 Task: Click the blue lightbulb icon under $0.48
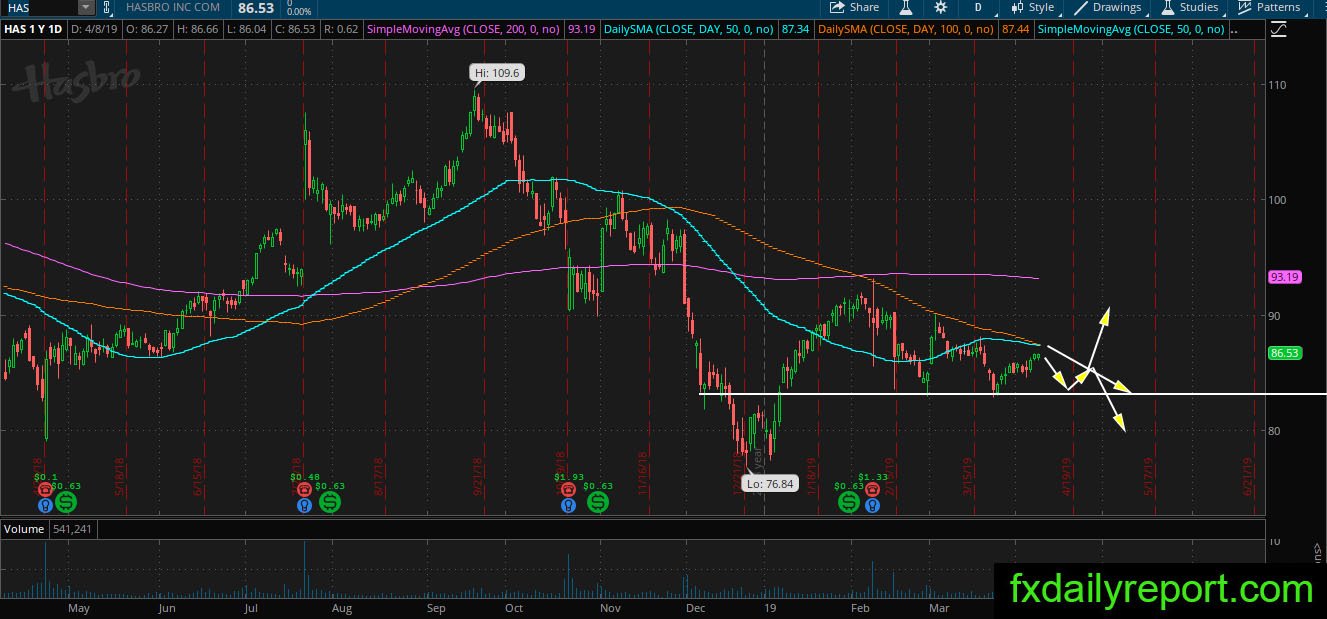pos(303,505)
